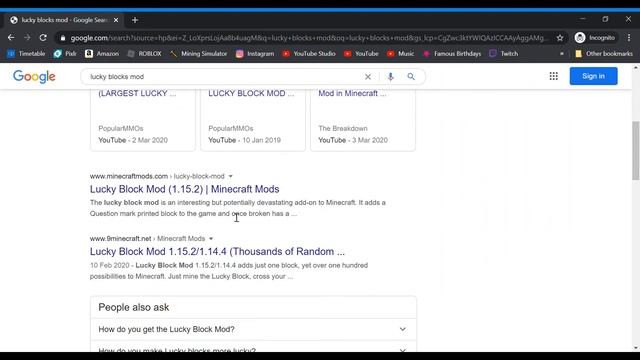Click the scrollbar down arrow

(636, 348)
